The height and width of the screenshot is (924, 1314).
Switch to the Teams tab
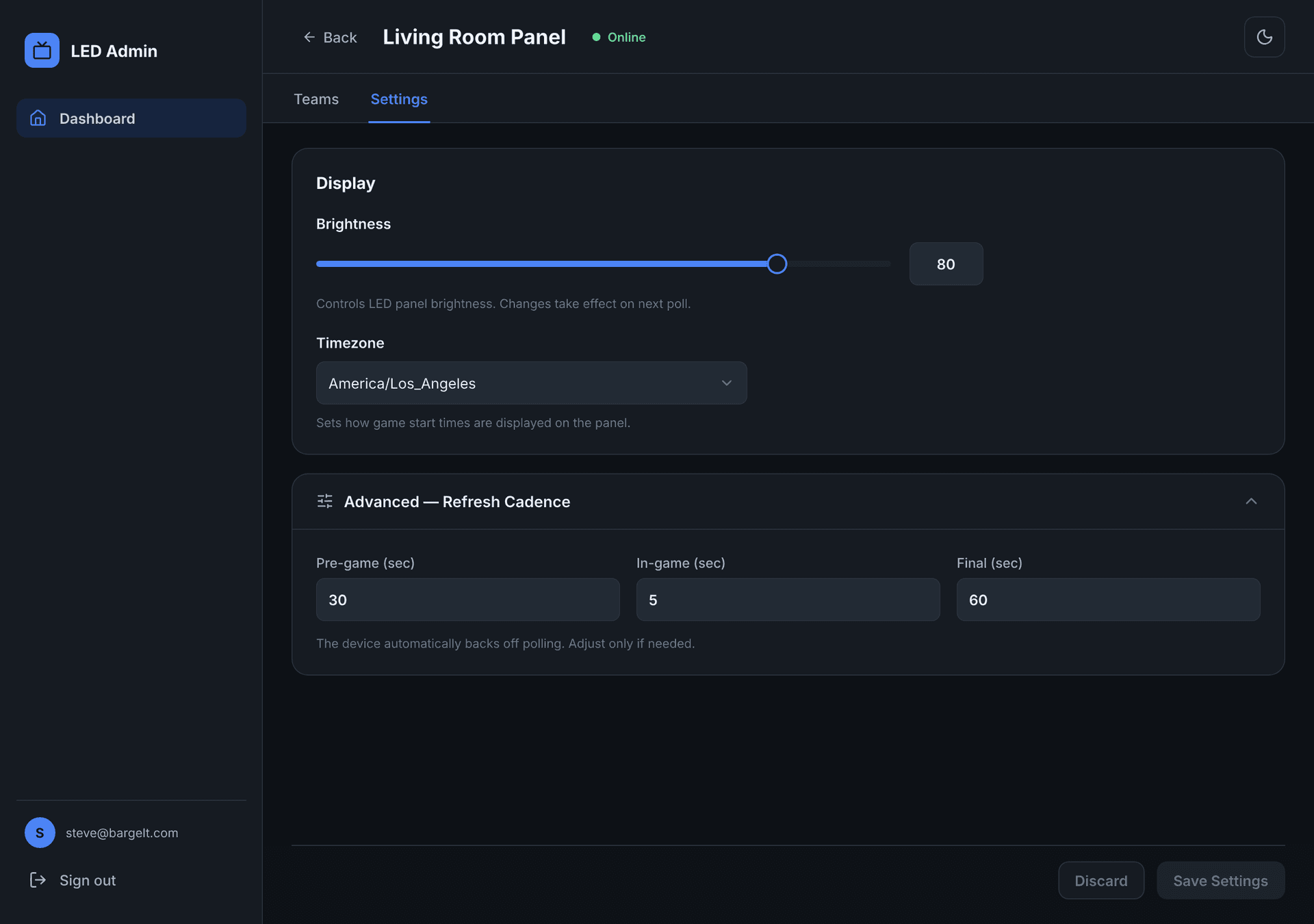click(316, 99)
